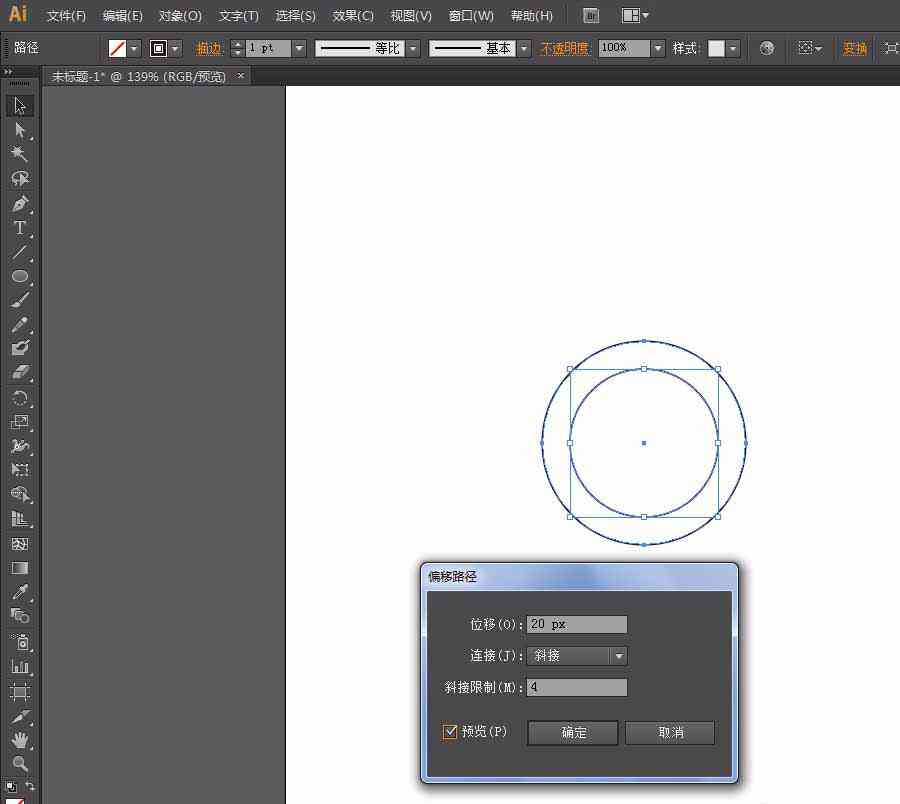
Task: Open Adobe Bridge via Br icon
Action: [591, 16]
